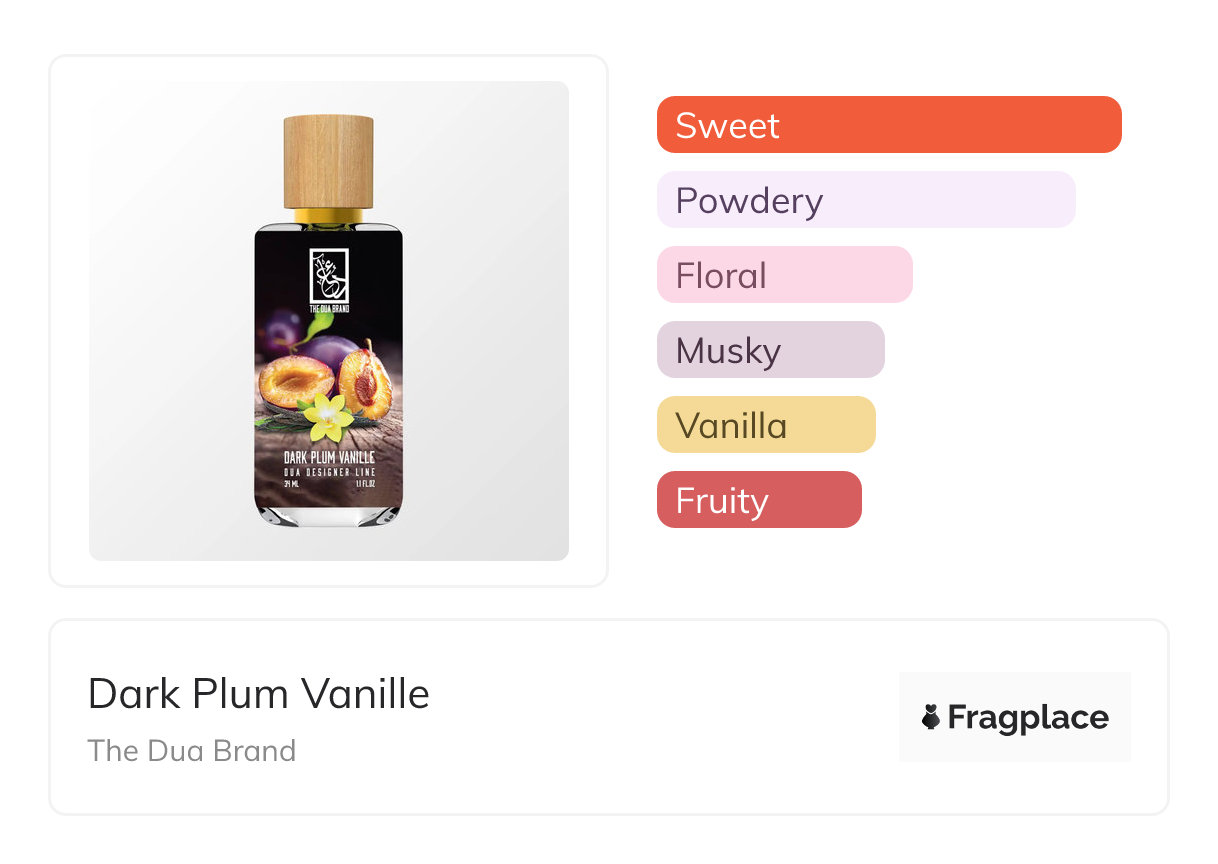Click the yellow vanilla flower on the label
1218x864 pixels.
(329, 418)
